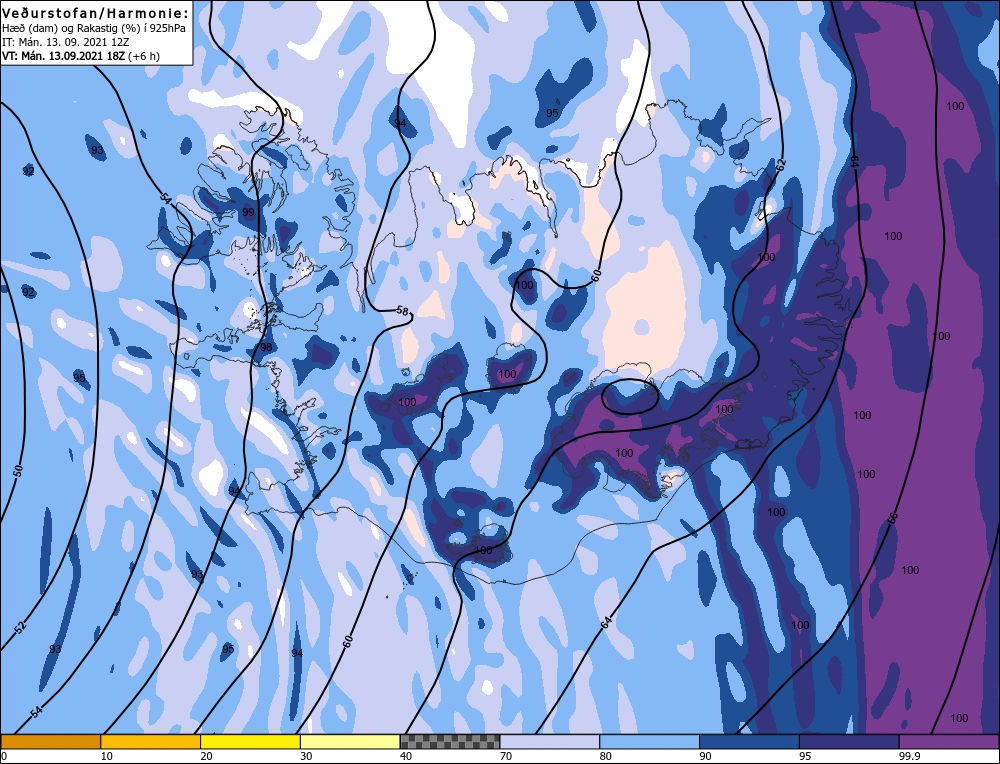Click the '99' humidity value label
Viewport: 1000px width, 764px height.
click(x=248, y=212)
